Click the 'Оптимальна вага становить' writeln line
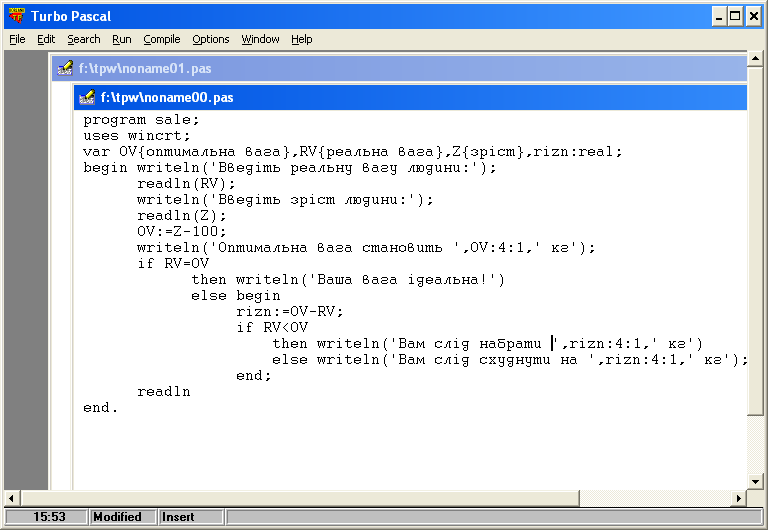768x530 pixels. [x=366, y=247]
